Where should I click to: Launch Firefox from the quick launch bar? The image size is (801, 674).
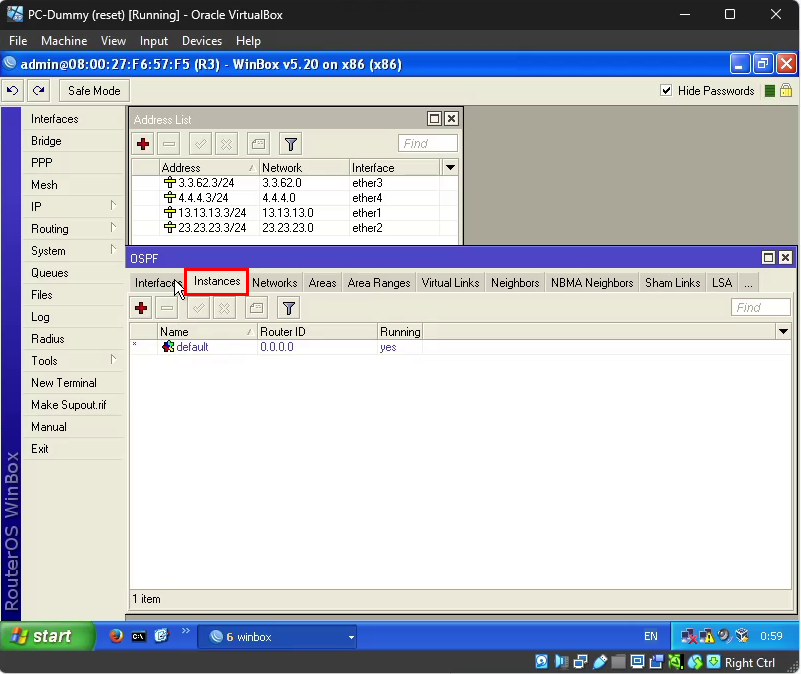pyautogui.click(x=116, y=636)
